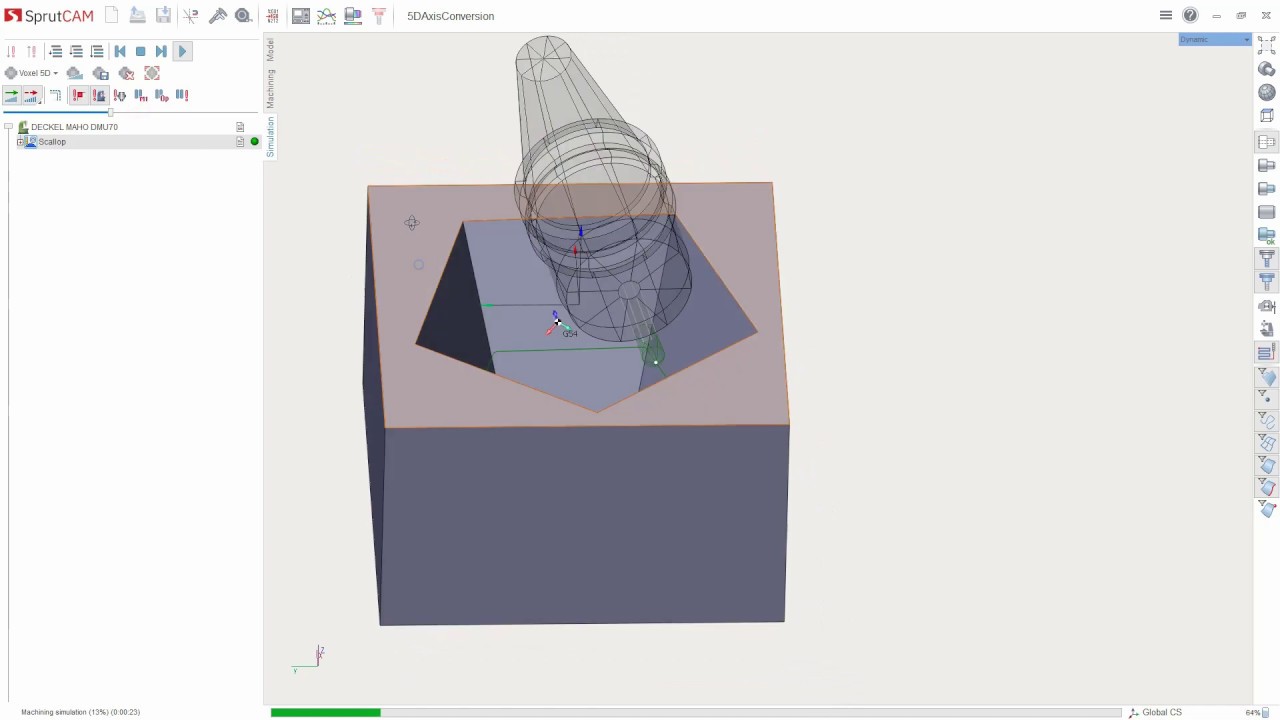
Task: Open the machine color scheme icon
Action: (x=352, y=16)
